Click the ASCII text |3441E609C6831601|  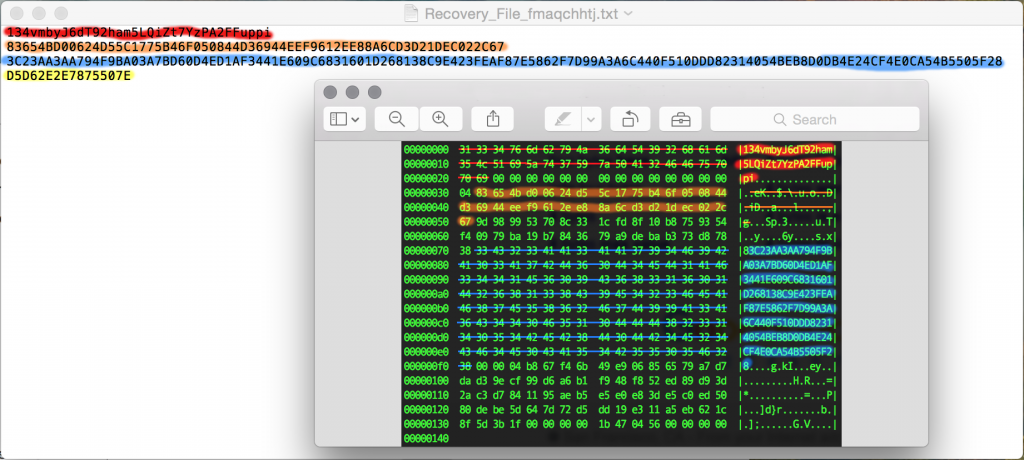click(788, 280)
